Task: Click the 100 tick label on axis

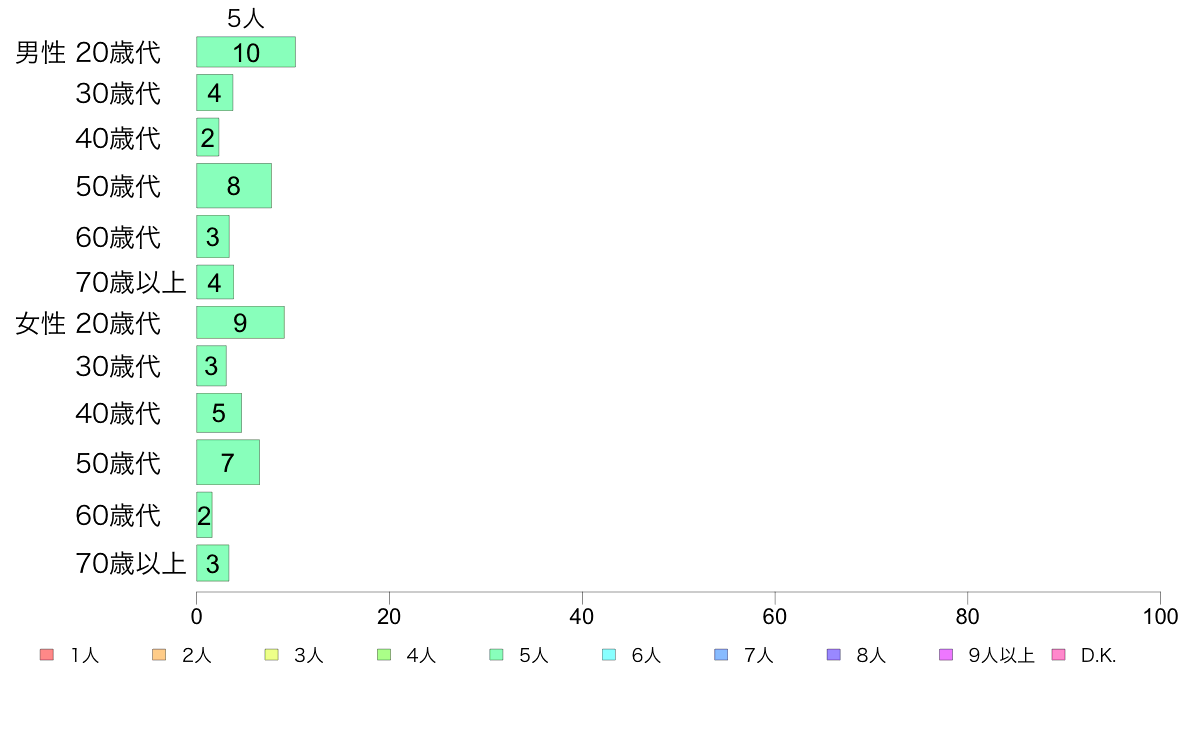Action: click(x=1160, y=617)
